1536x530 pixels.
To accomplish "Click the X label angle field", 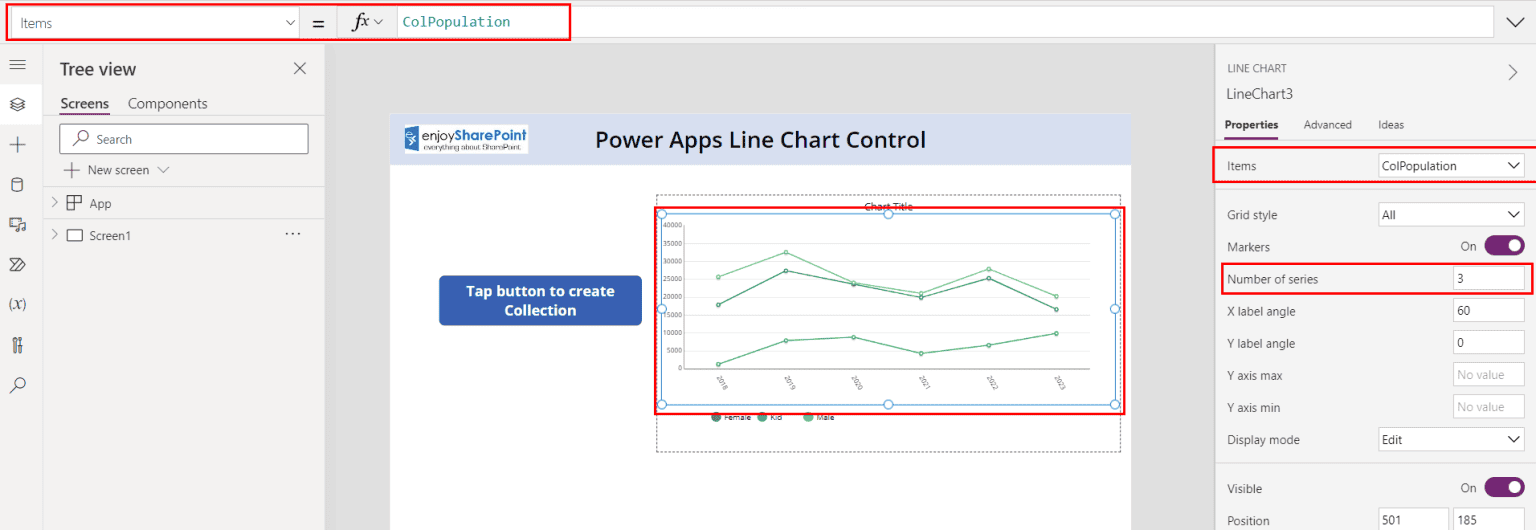I will [x=1489, y=311].
